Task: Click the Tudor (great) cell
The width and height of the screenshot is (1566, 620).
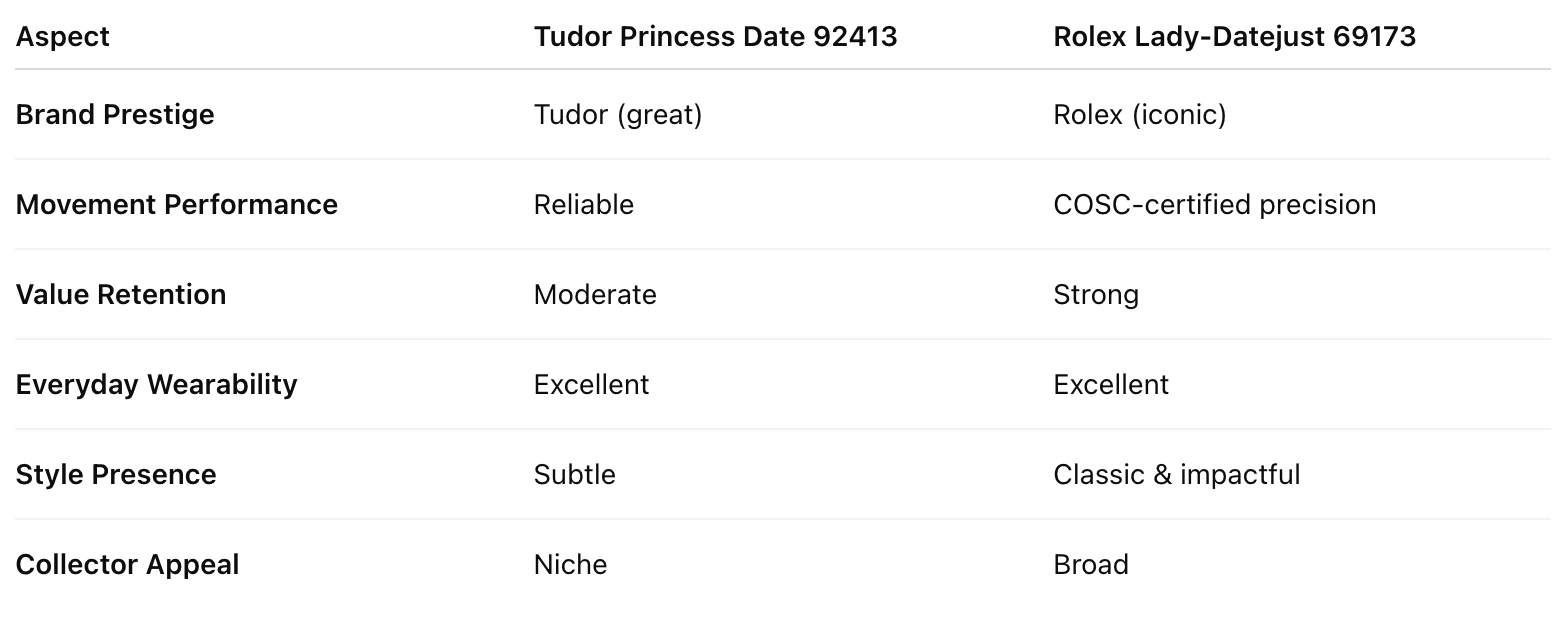Action: click(x=618, y=115)
